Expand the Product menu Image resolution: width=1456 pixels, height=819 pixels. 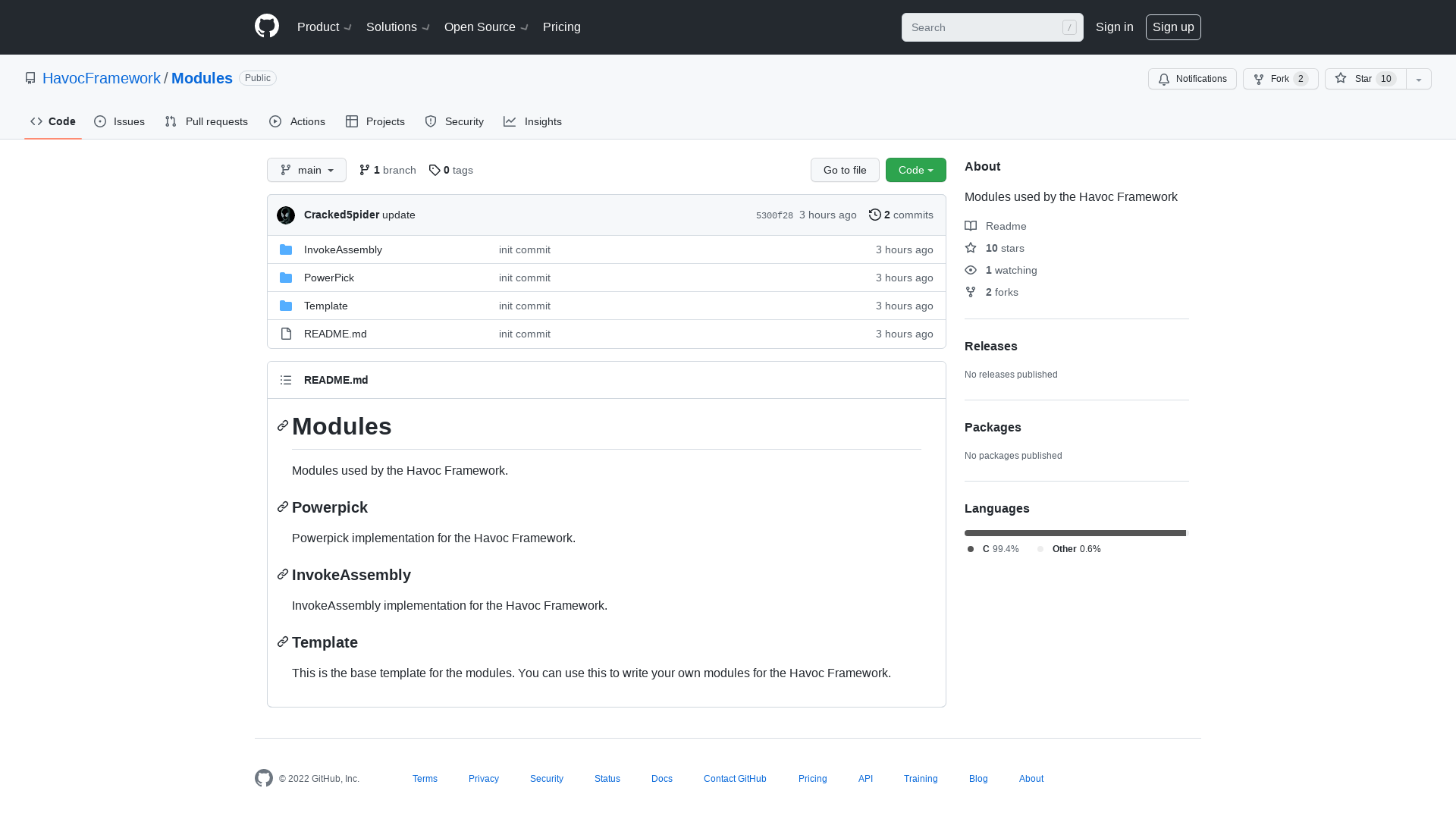pos(324,27)
